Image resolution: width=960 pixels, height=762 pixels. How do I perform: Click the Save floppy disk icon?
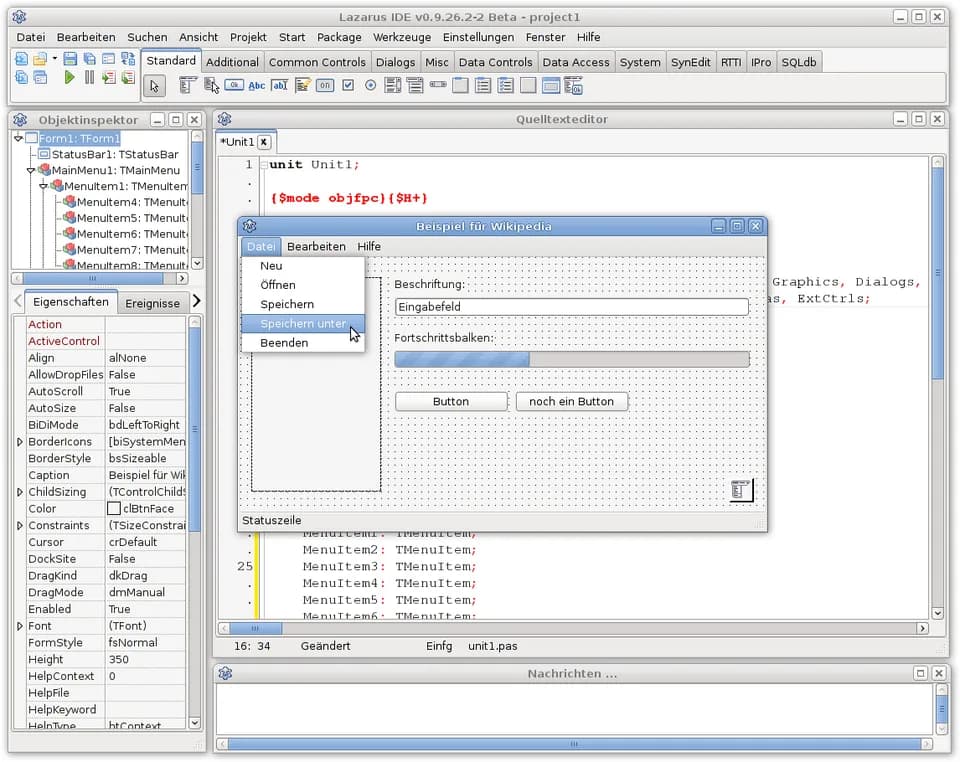[70, 59]
